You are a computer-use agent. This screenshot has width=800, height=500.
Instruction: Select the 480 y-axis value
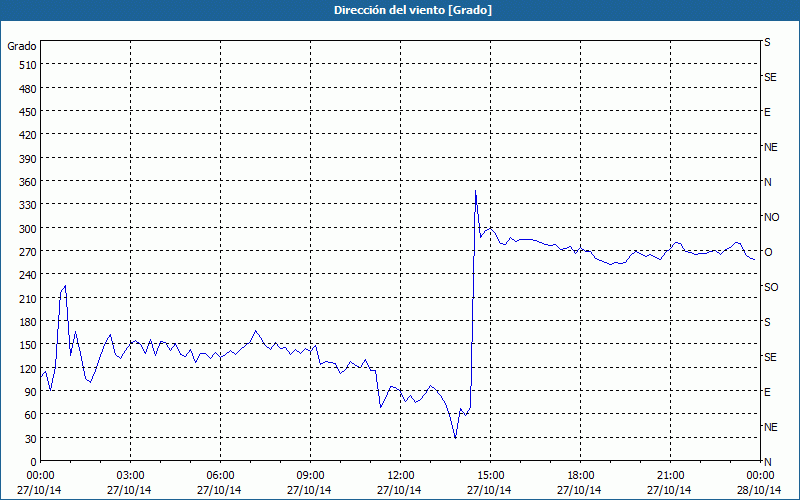[x=28, y=89]
